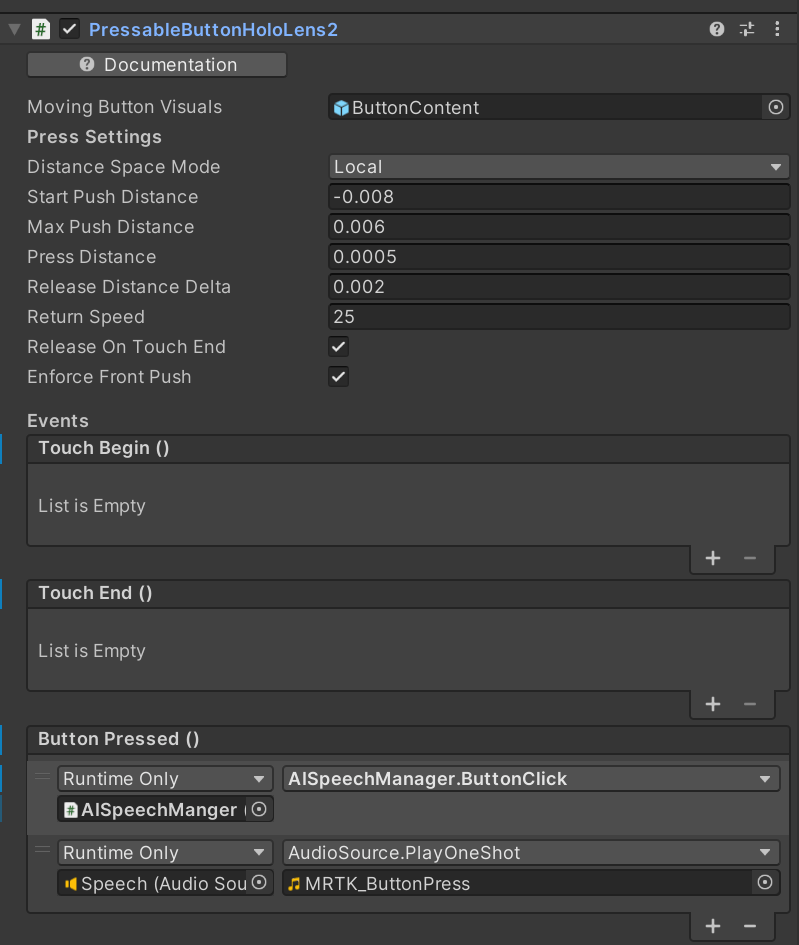Click the PressableButtonHoloLens2 component title
The image size is (799, 945).
pyautogui.click(x=213, y=30)
